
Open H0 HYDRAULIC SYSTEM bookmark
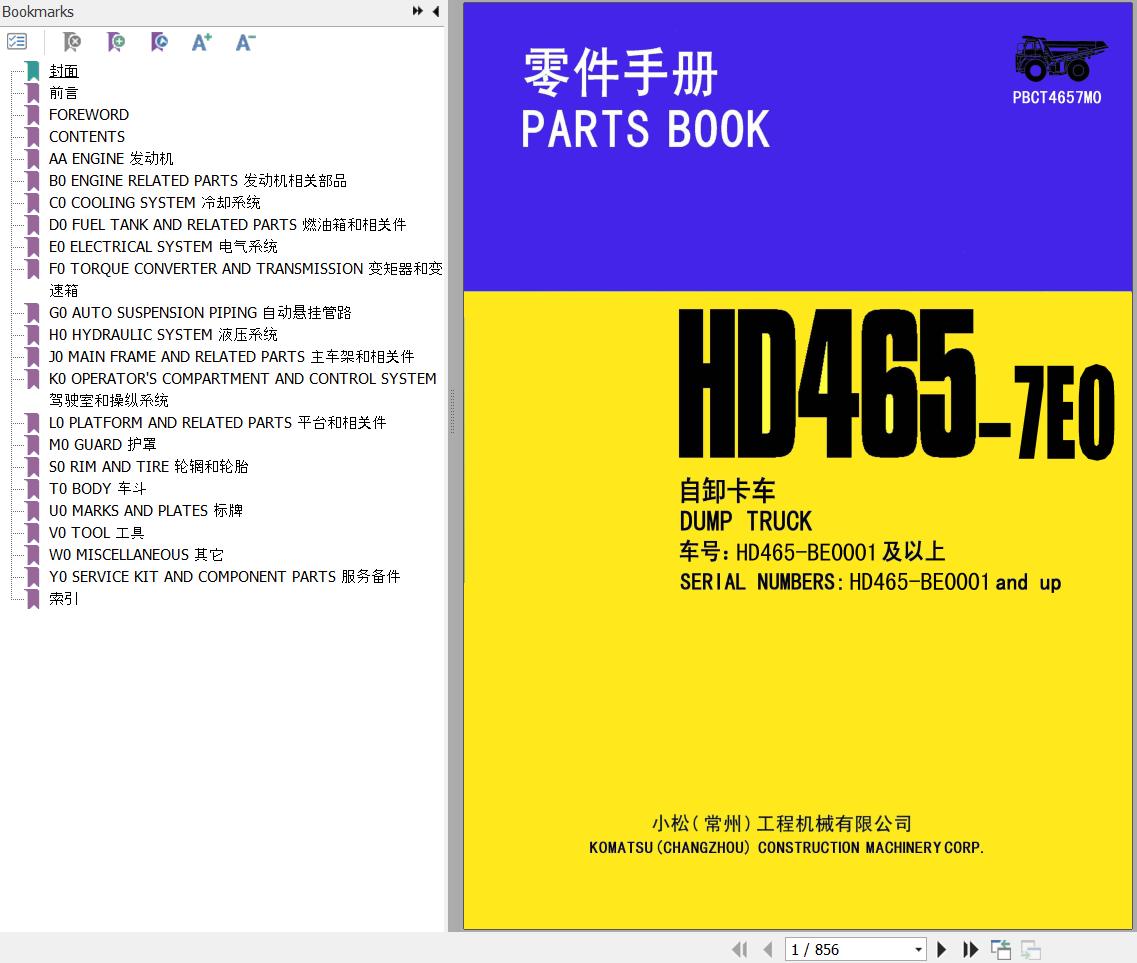point(163,334)
